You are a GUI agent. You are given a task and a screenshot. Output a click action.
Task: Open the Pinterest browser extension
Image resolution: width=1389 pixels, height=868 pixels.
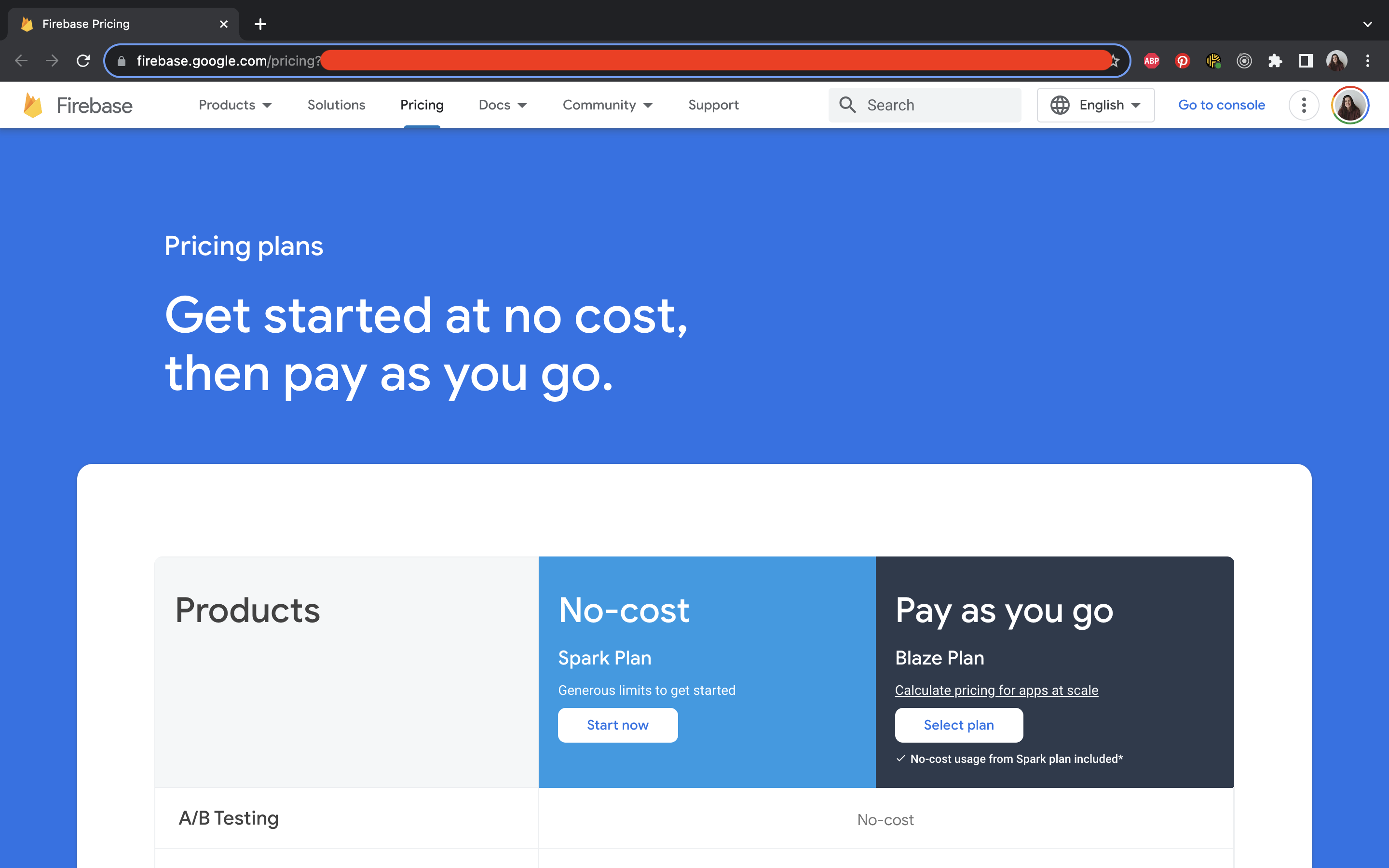[1183, 60]
